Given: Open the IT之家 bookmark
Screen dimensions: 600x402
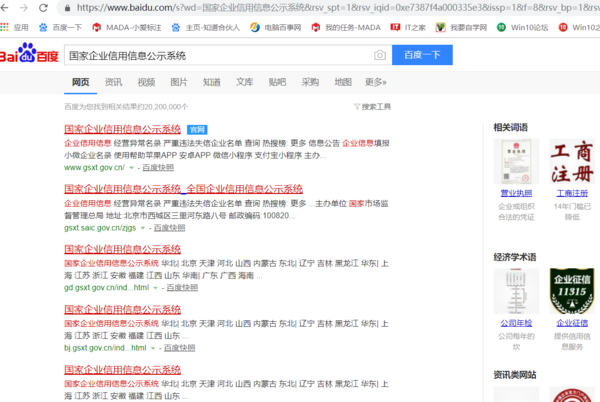Looking at the screenshot, I should pos(408,28).
